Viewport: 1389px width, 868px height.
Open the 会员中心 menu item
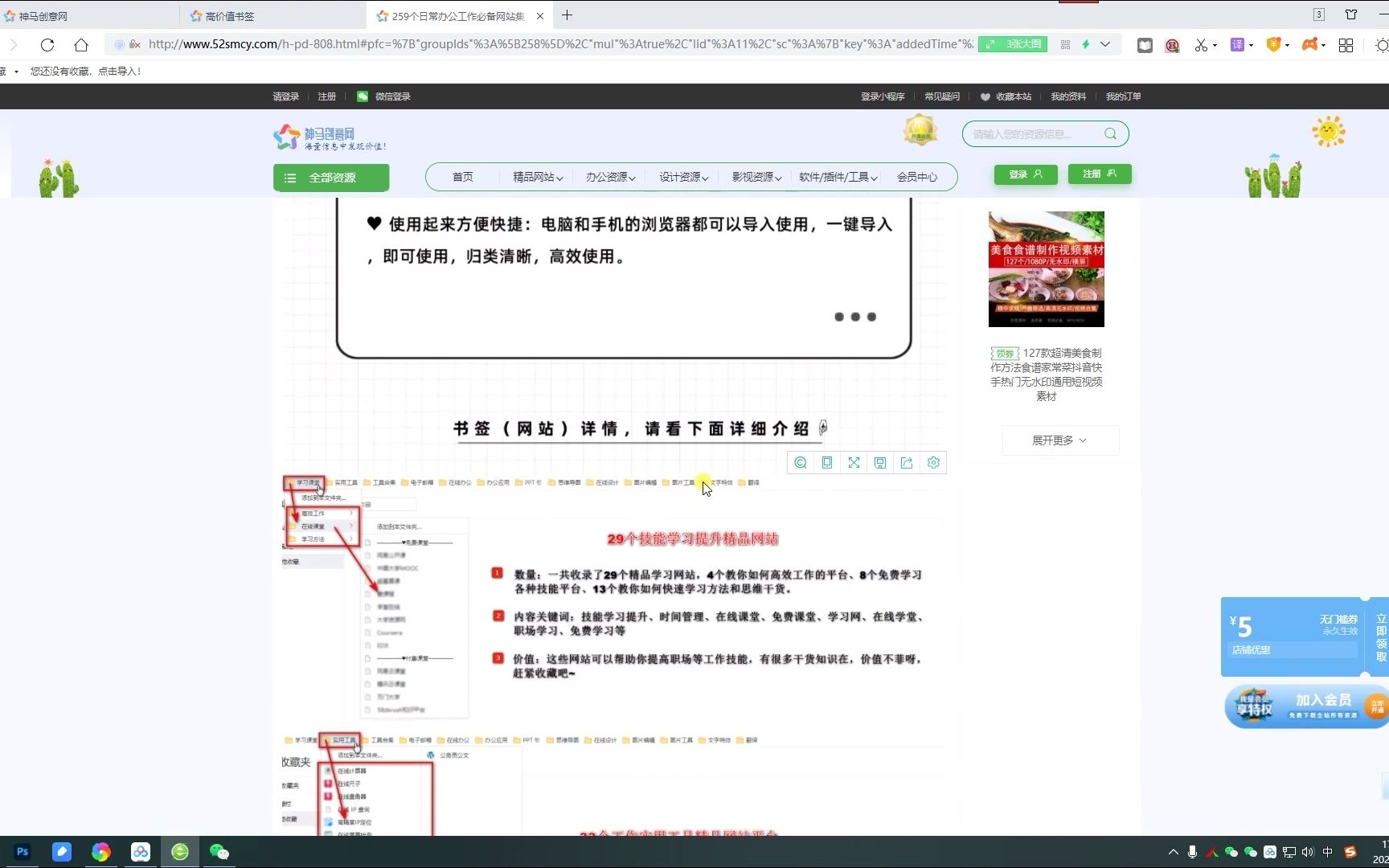coord(918,177)
